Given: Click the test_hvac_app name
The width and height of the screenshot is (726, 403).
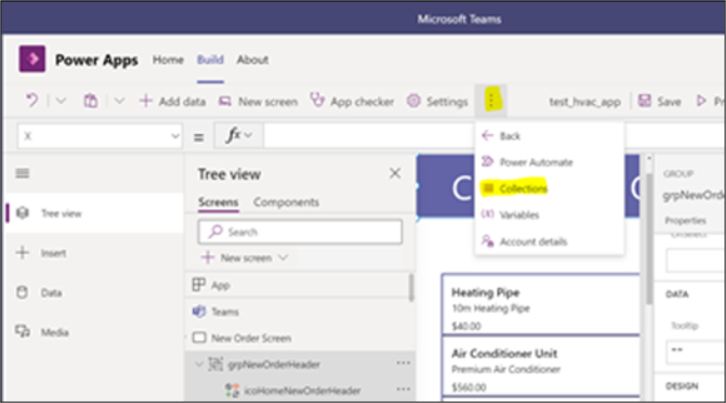Looking at the screenshot, I should (x=585, y=102).
